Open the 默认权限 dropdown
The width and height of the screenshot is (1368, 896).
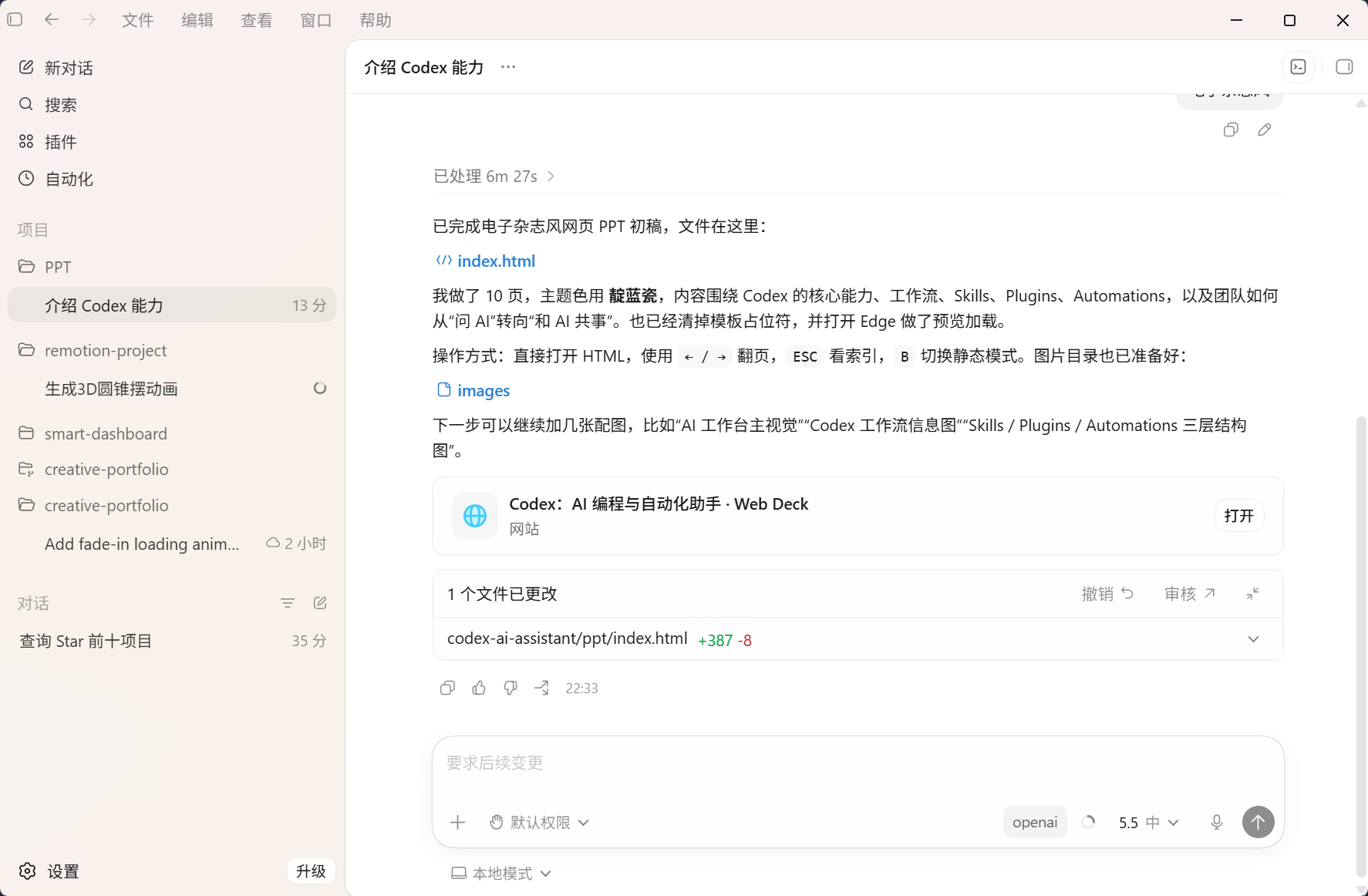click(540, 823)
